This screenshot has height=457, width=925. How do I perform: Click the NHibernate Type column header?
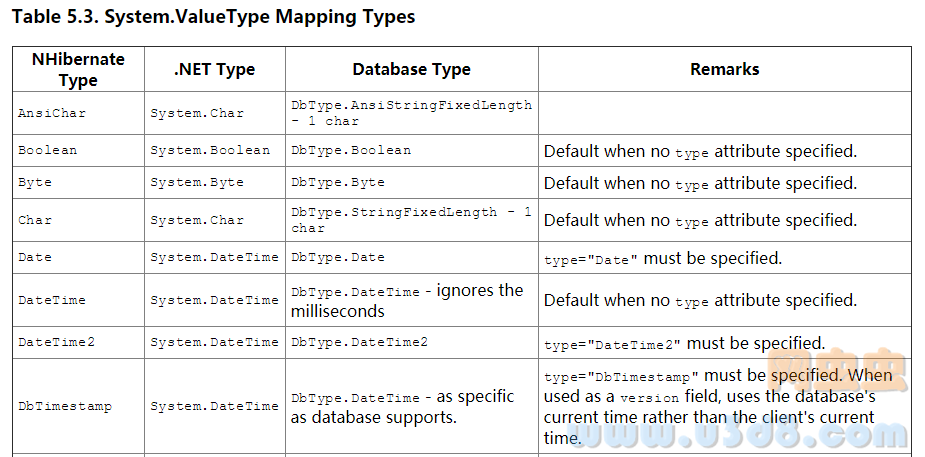pyautogui.click(x=78, y=70)
